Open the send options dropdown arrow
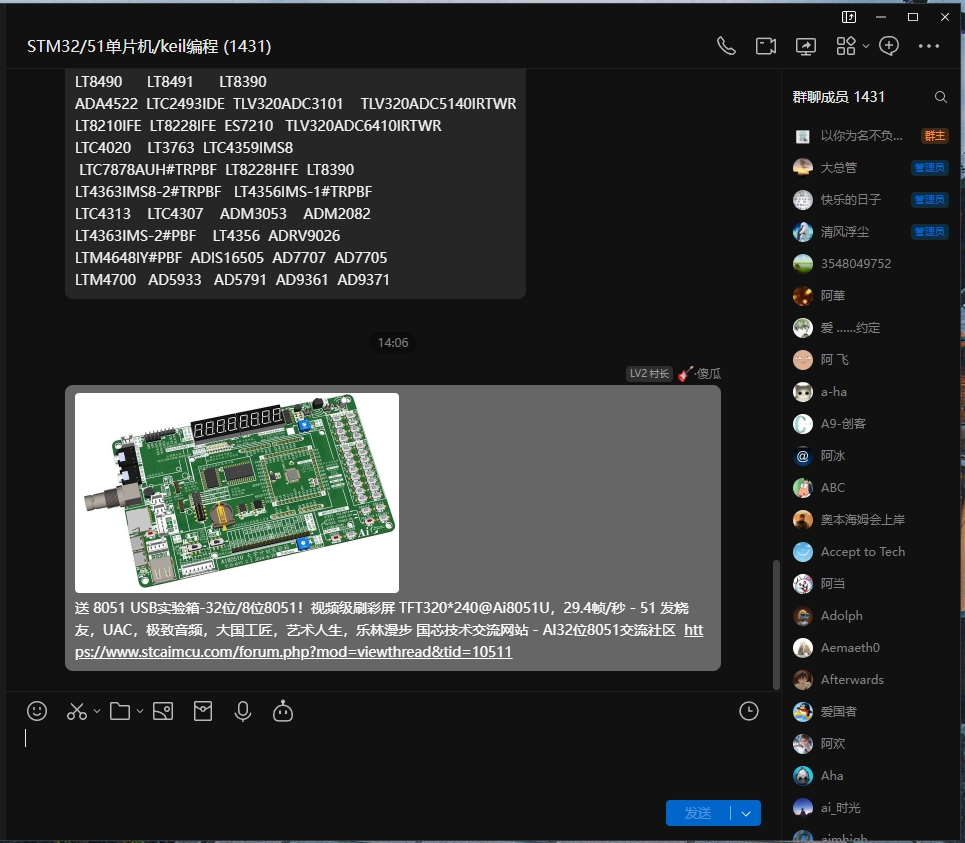This screenshot has height=843, width=965. coord(746,813)
